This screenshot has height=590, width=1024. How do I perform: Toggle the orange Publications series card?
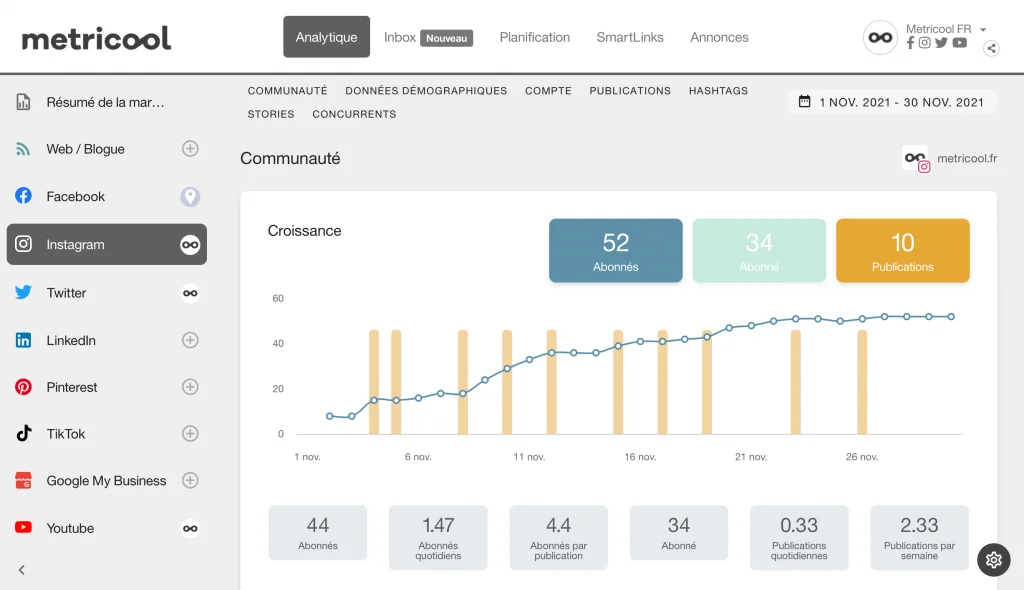click(902, 251)
